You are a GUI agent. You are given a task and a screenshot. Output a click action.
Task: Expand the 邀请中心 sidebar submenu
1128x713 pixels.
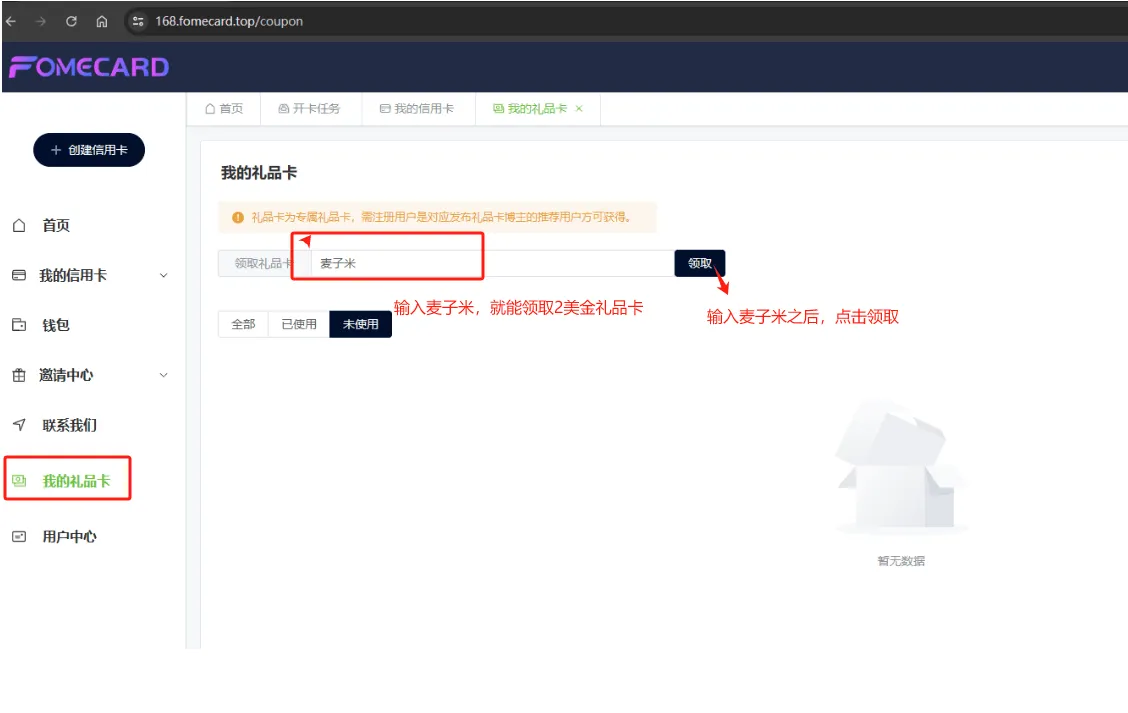point(163,375)
